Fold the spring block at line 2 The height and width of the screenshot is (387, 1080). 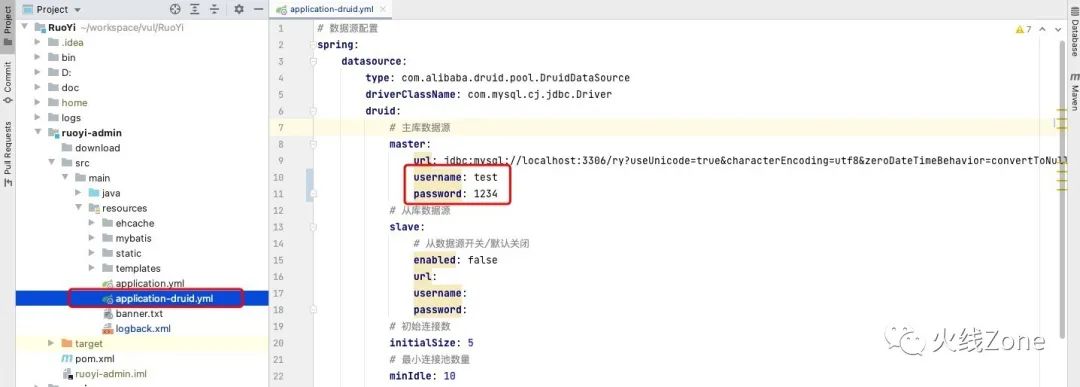click(x=313, y=45)
